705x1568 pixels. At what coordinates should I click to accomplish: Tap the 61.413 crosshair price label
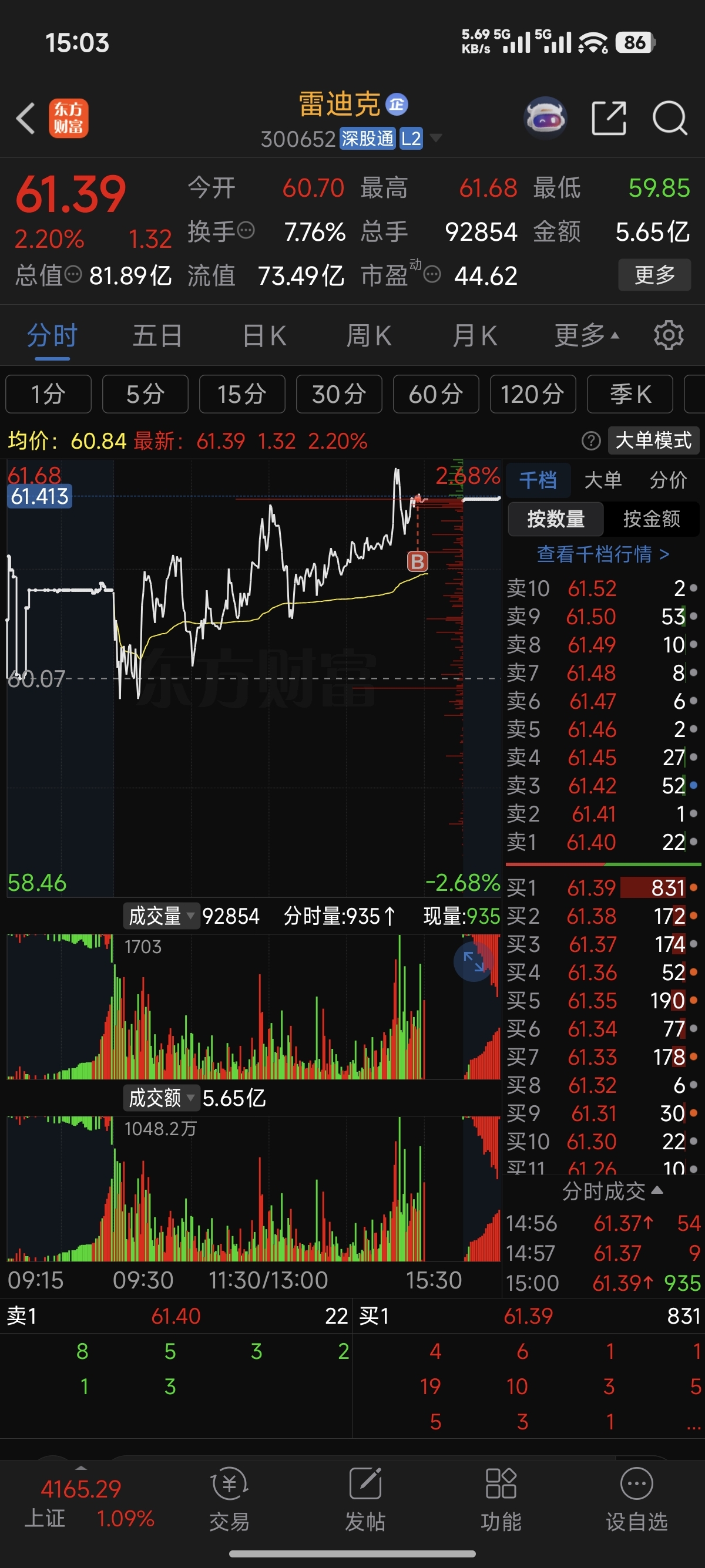[x=39, y=496]
